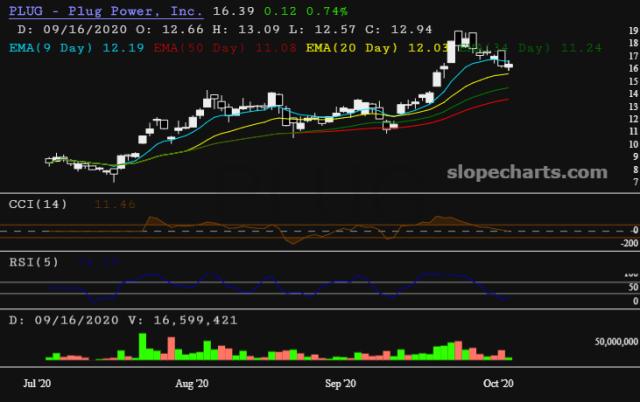This screenshot has height=402, width=640.
Task: Click the Aug '20 date axis label
Action: (x=190, y=383)
